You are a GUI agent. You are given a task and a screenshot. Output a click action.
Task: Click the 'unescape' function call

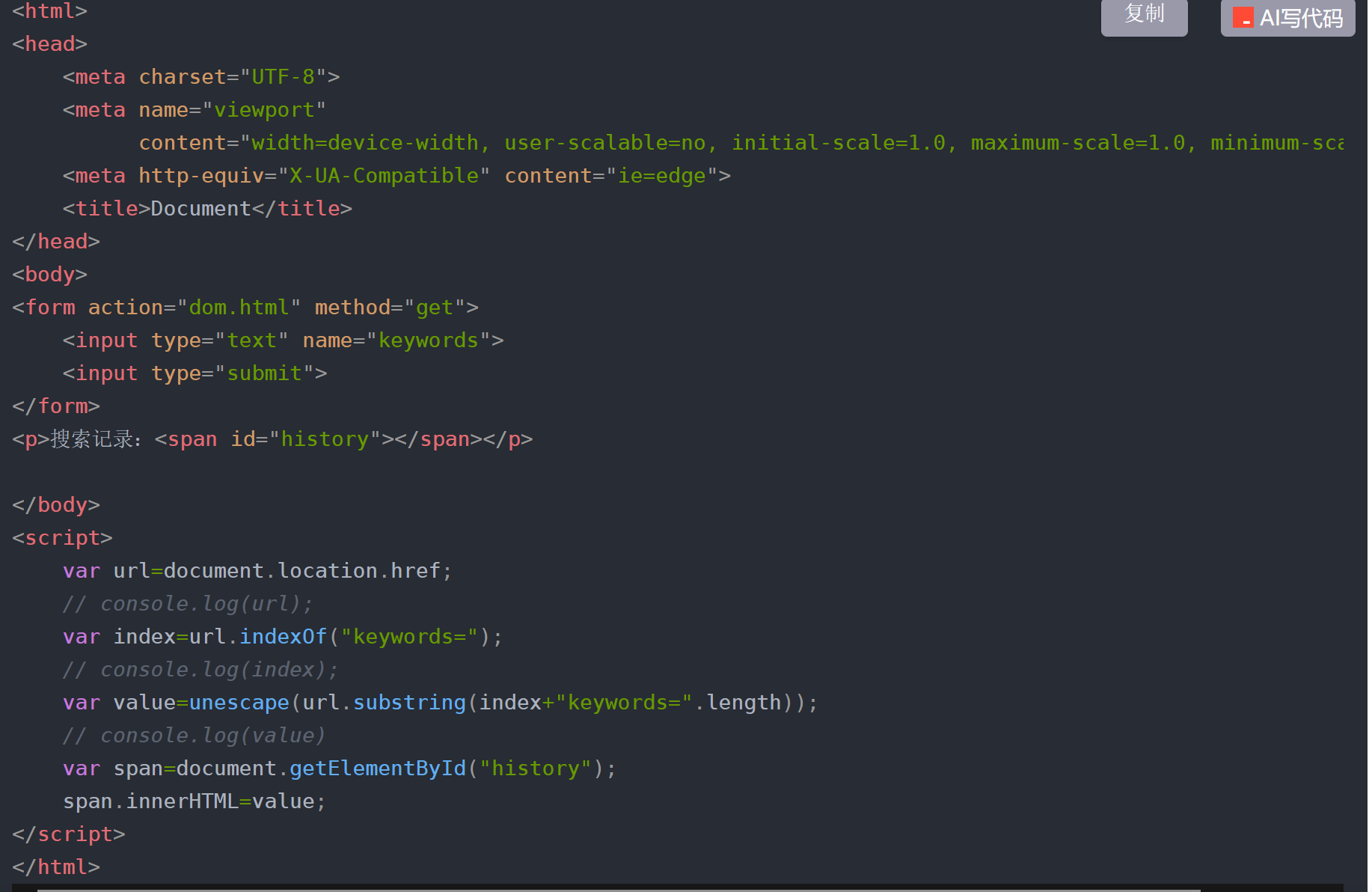[239, 703]
